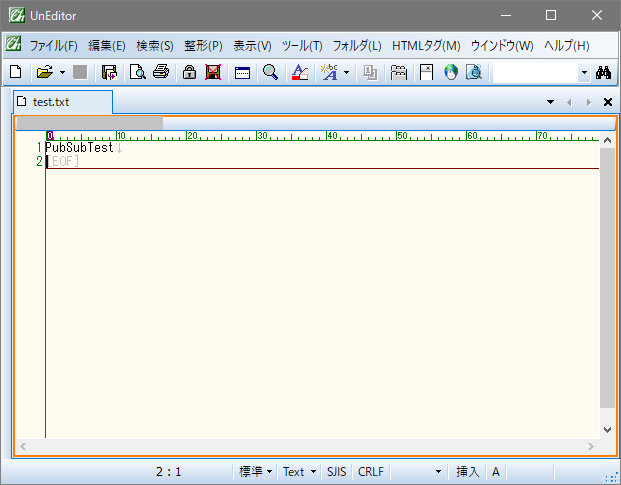
Task: Open the 整形(P) menu
Action: pyautogui.click(x=203, y=46)
